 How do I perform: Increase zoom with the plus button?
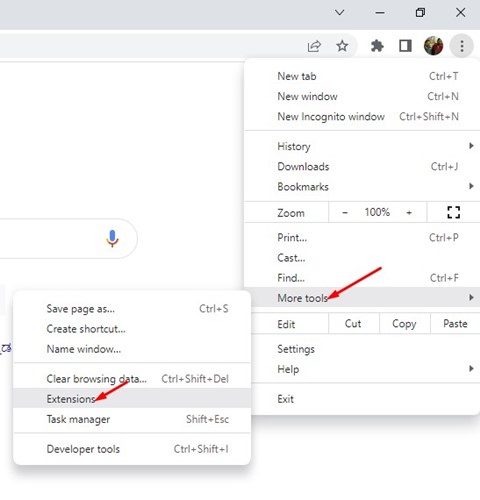[x=409, y=213]
